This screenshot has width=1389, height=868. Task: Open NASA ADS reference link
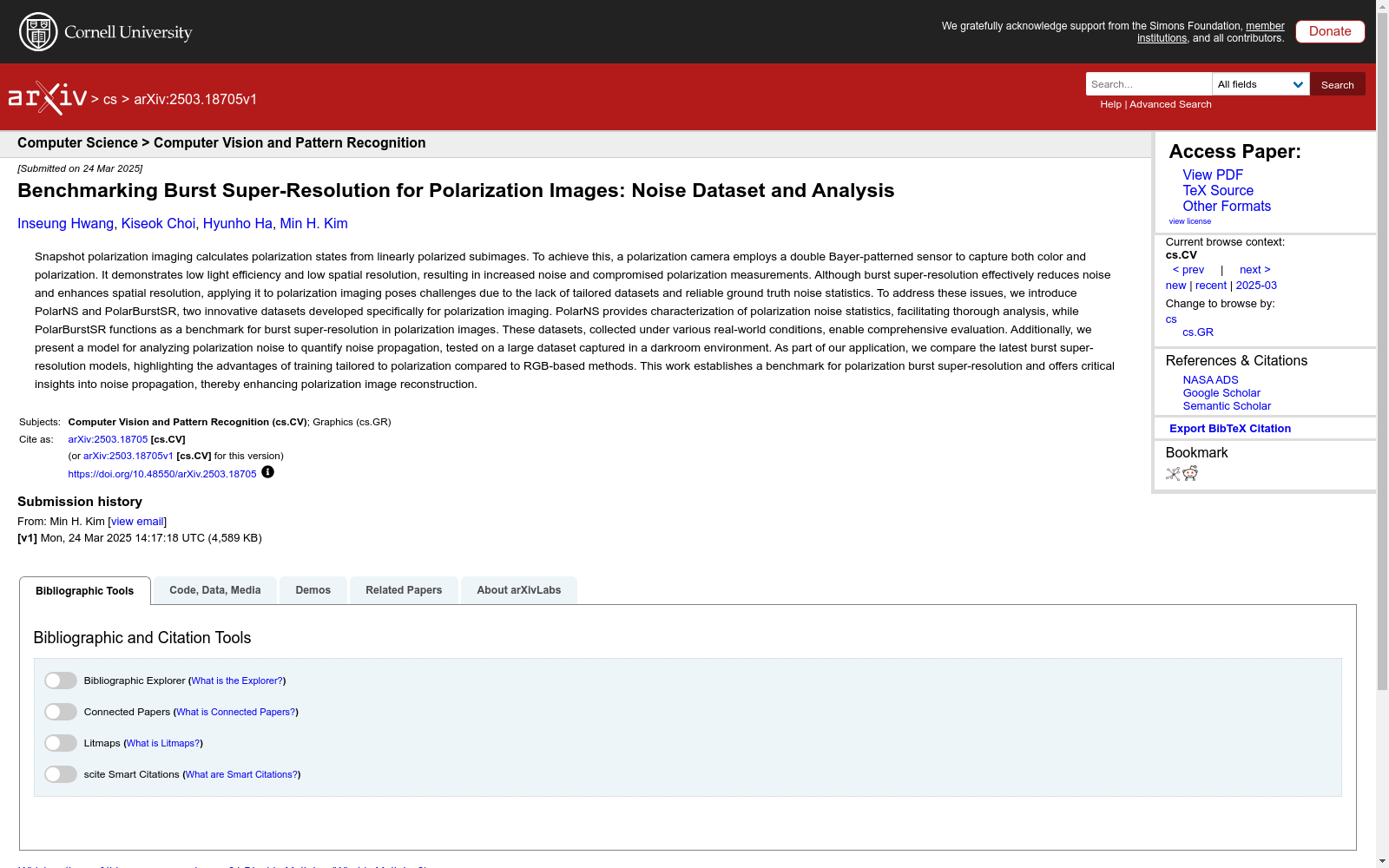click(x=1210, y=380)
